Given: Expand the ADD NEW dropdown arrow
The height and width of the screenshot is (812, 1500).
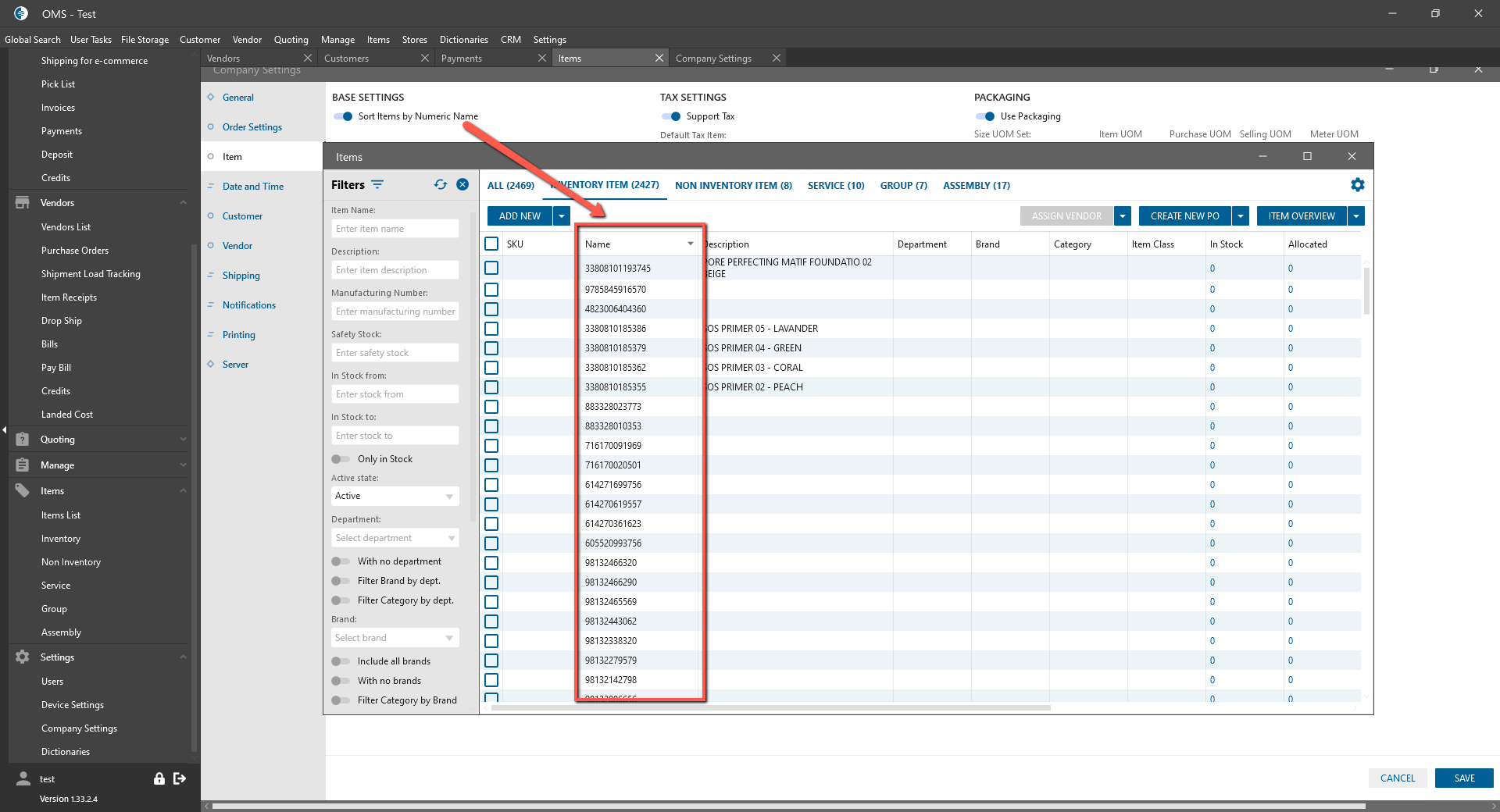Looking at the screenshot, I should coord(562,216).
